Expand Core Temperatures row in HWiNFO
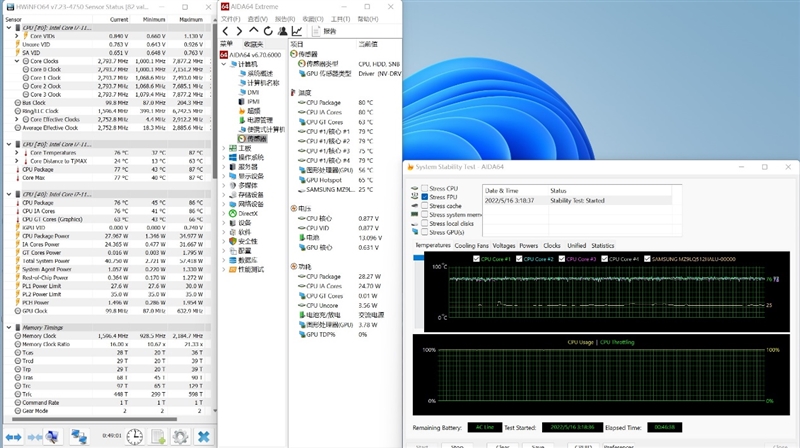800x448 pixels. tap(17, 153)
